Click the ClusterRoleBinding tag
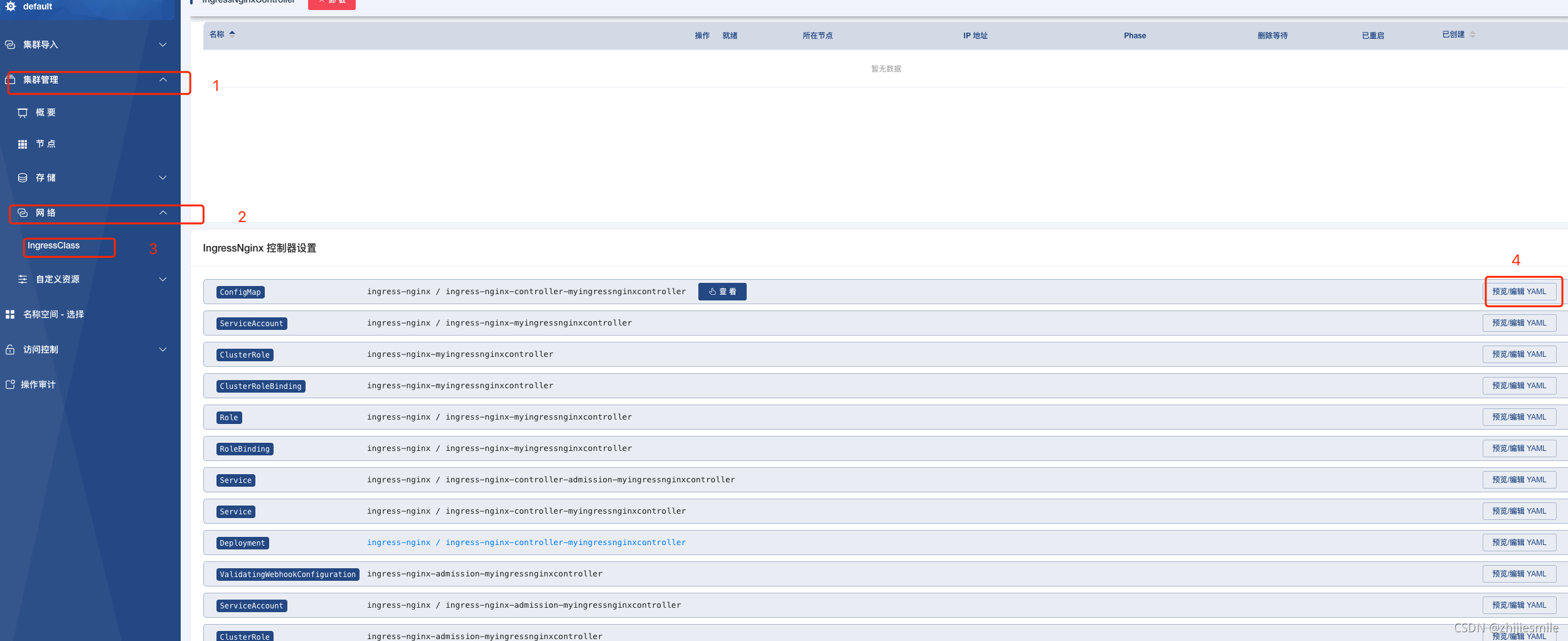 coord(261,386)
